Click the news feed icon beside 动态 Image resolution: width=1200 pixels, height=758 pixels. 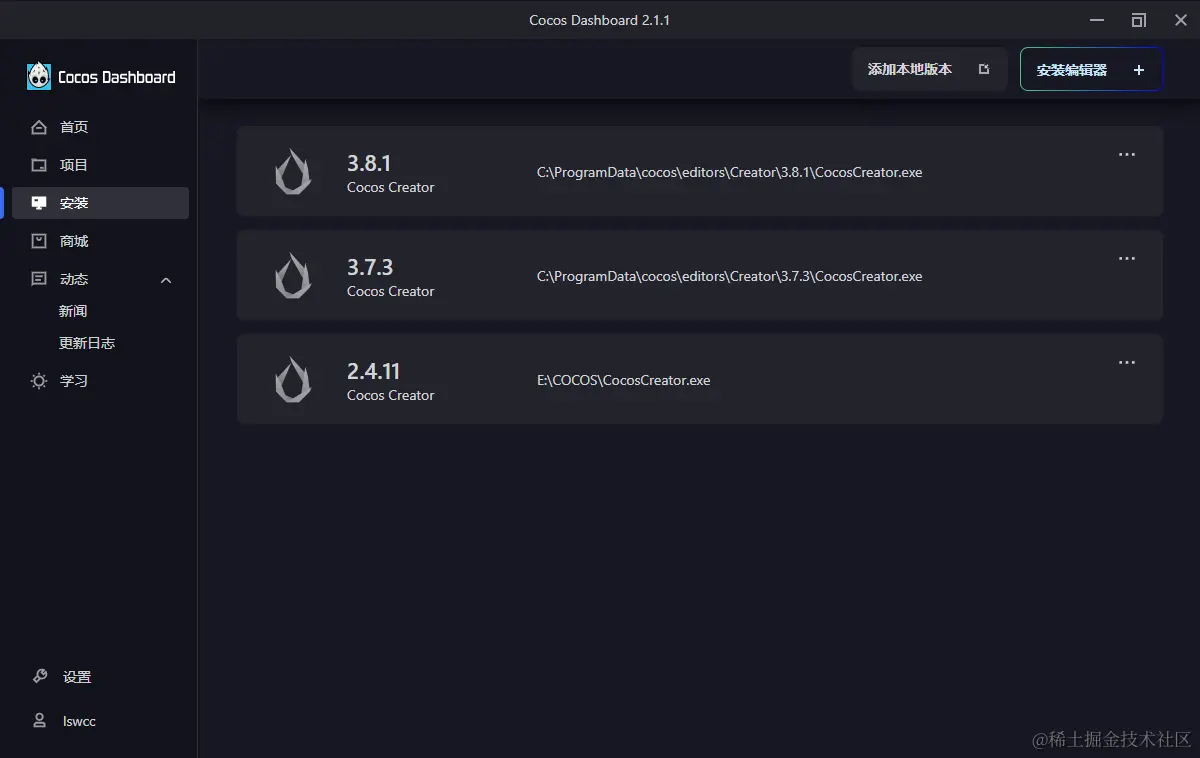39,279
